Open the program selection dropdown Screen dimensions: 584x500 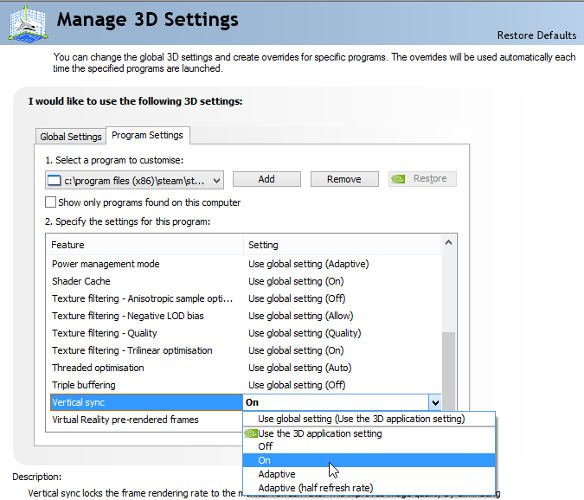(x=134, y=181)
